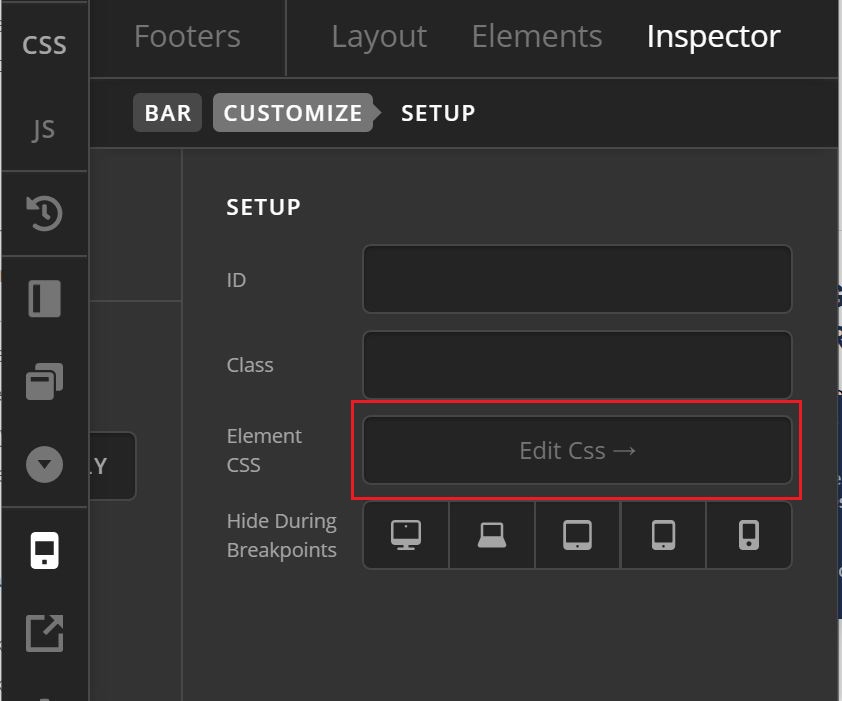Click the Element CSS label
This screenshot has height=701, width=842.
coord(264,450)
